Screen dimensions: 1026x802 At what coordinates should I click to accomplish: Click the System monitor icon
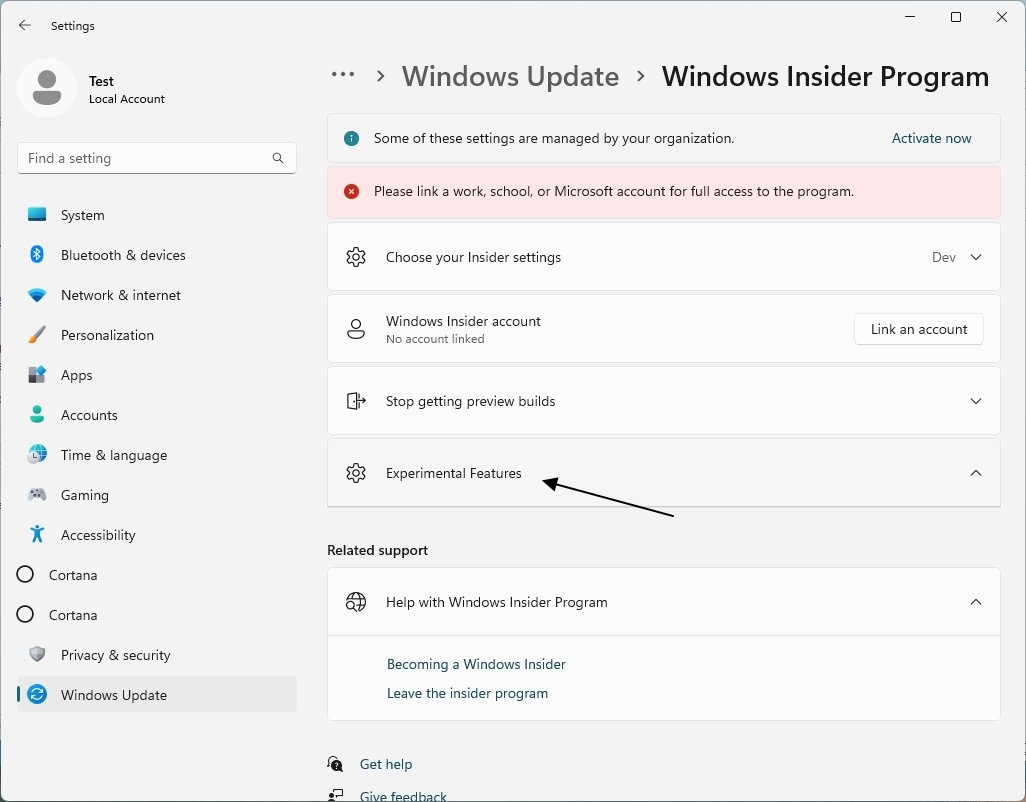(x=37, y=215)
